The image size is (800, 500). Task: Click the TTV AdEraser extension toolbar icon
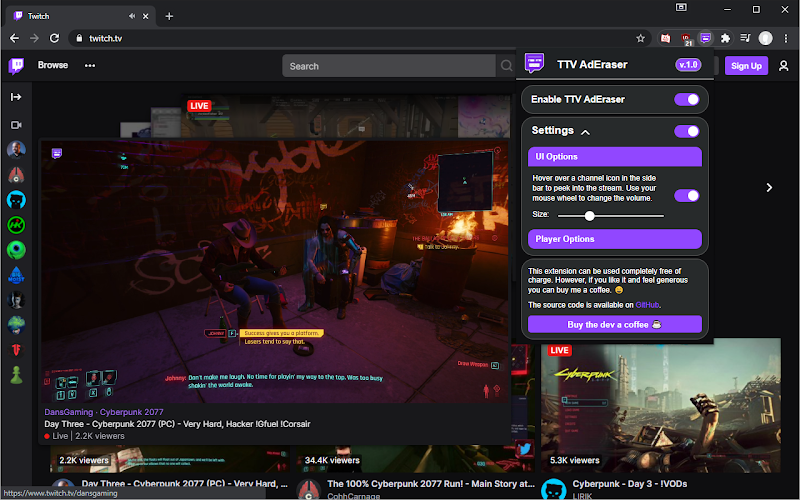pos(705,38)
